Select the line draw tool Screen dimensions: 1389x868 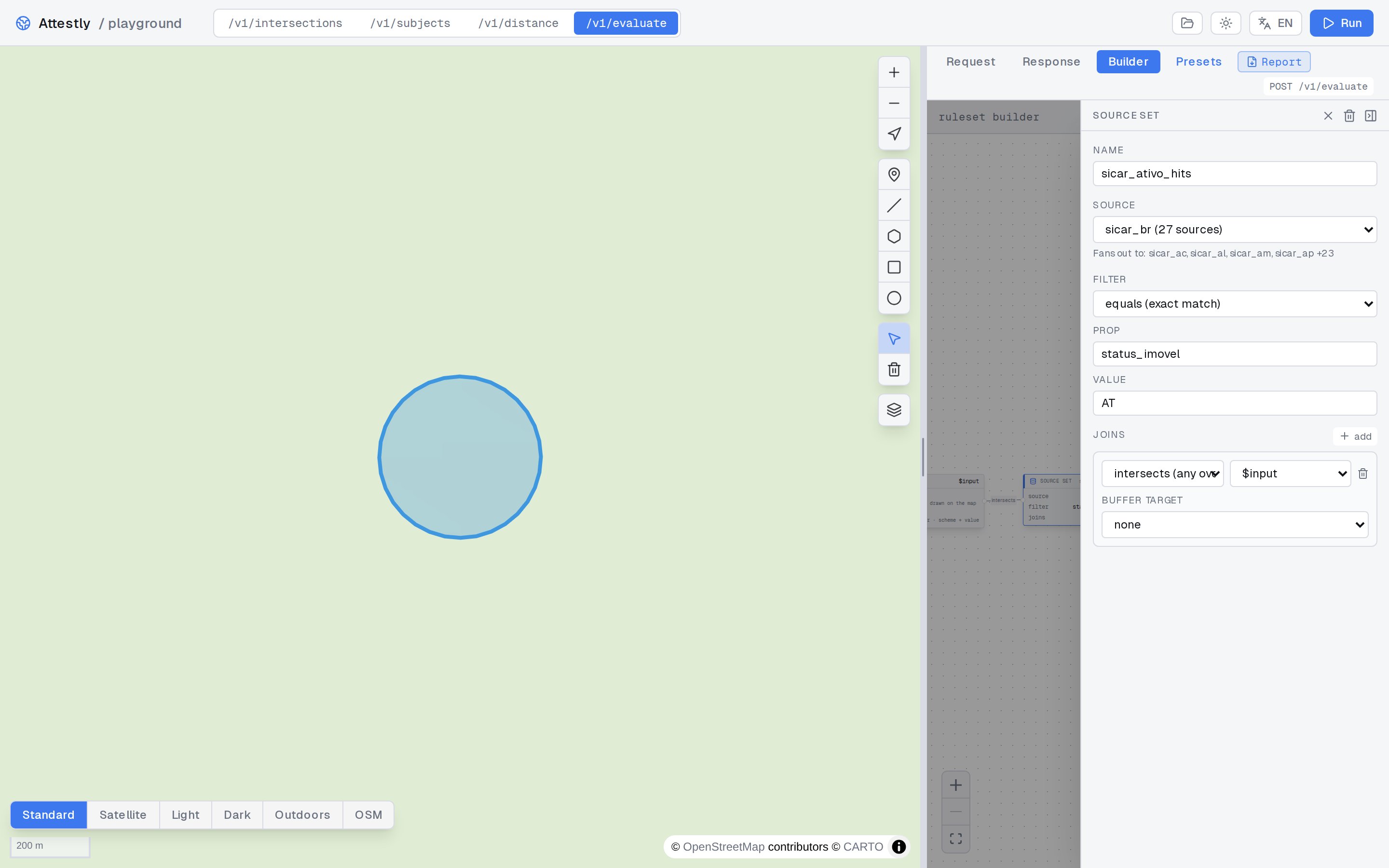pyautogui.click(x=894, y=205)
